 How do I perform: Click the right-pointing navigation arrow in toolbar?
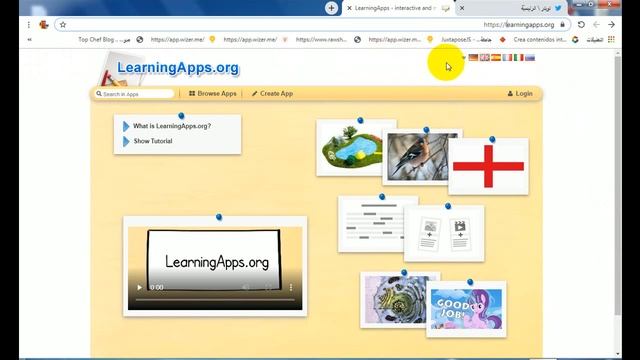pyautogui.click(x=611, y=24)
